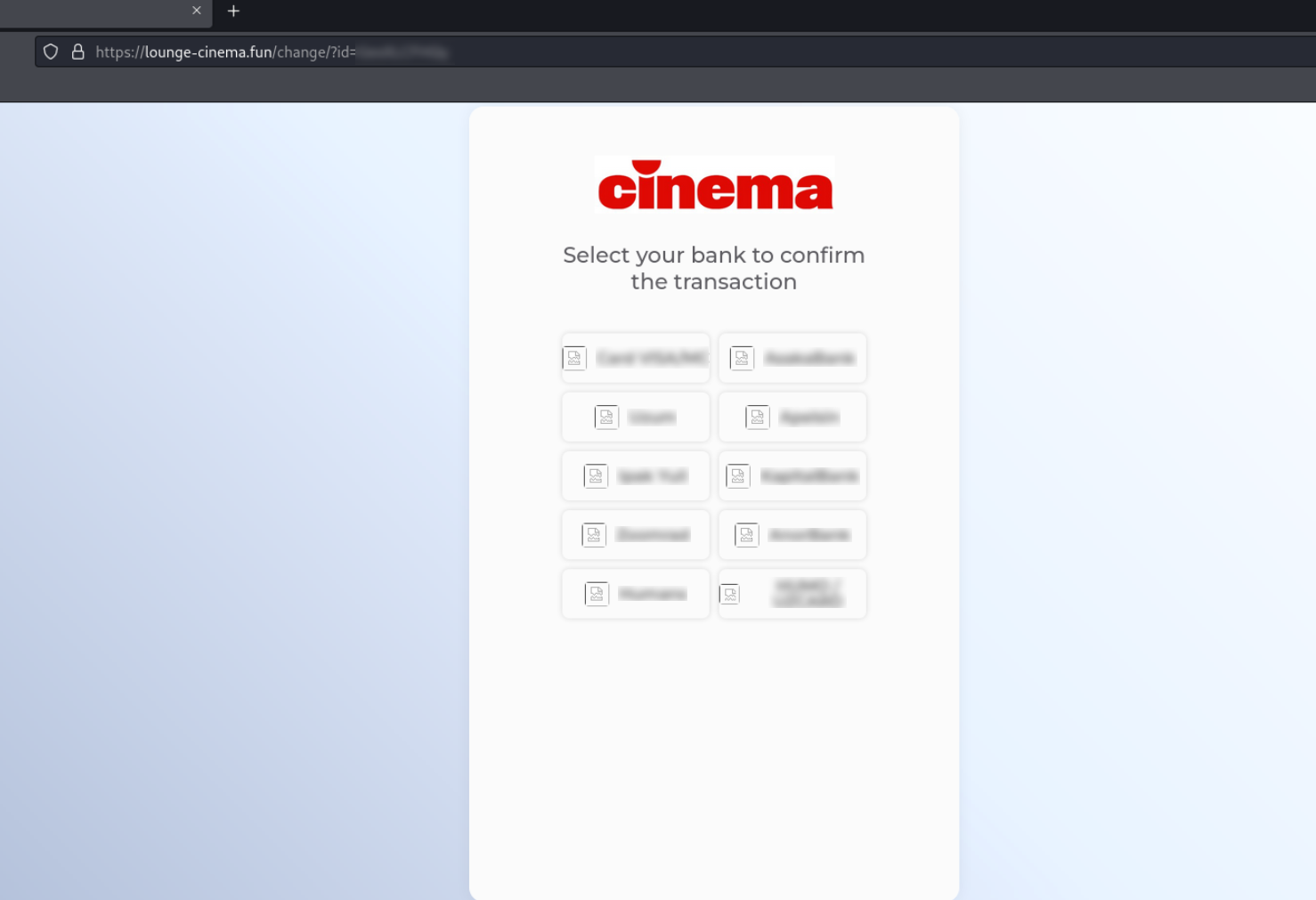1316x900 pixels.
Task: Click the image icon on the fifth bank button
Action: [x=596, y=475]
